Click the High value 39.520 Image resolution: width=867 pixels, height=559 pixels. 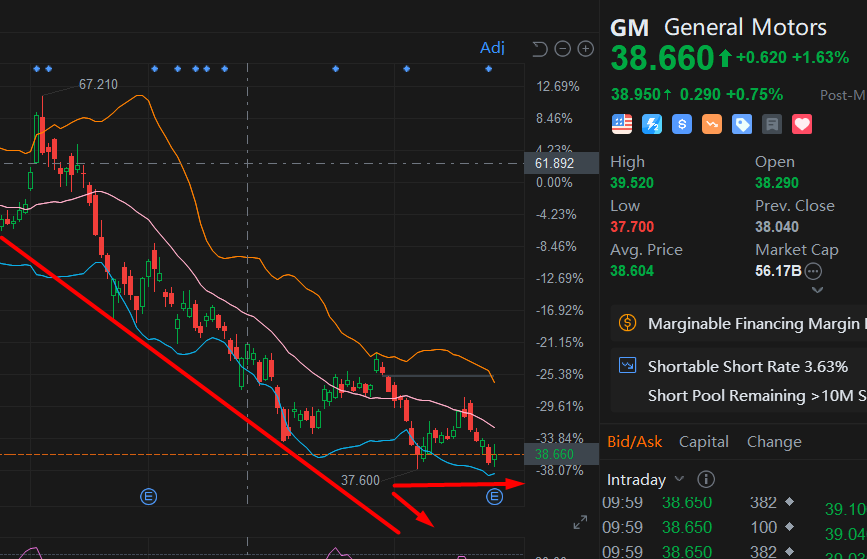click(631, 183)
